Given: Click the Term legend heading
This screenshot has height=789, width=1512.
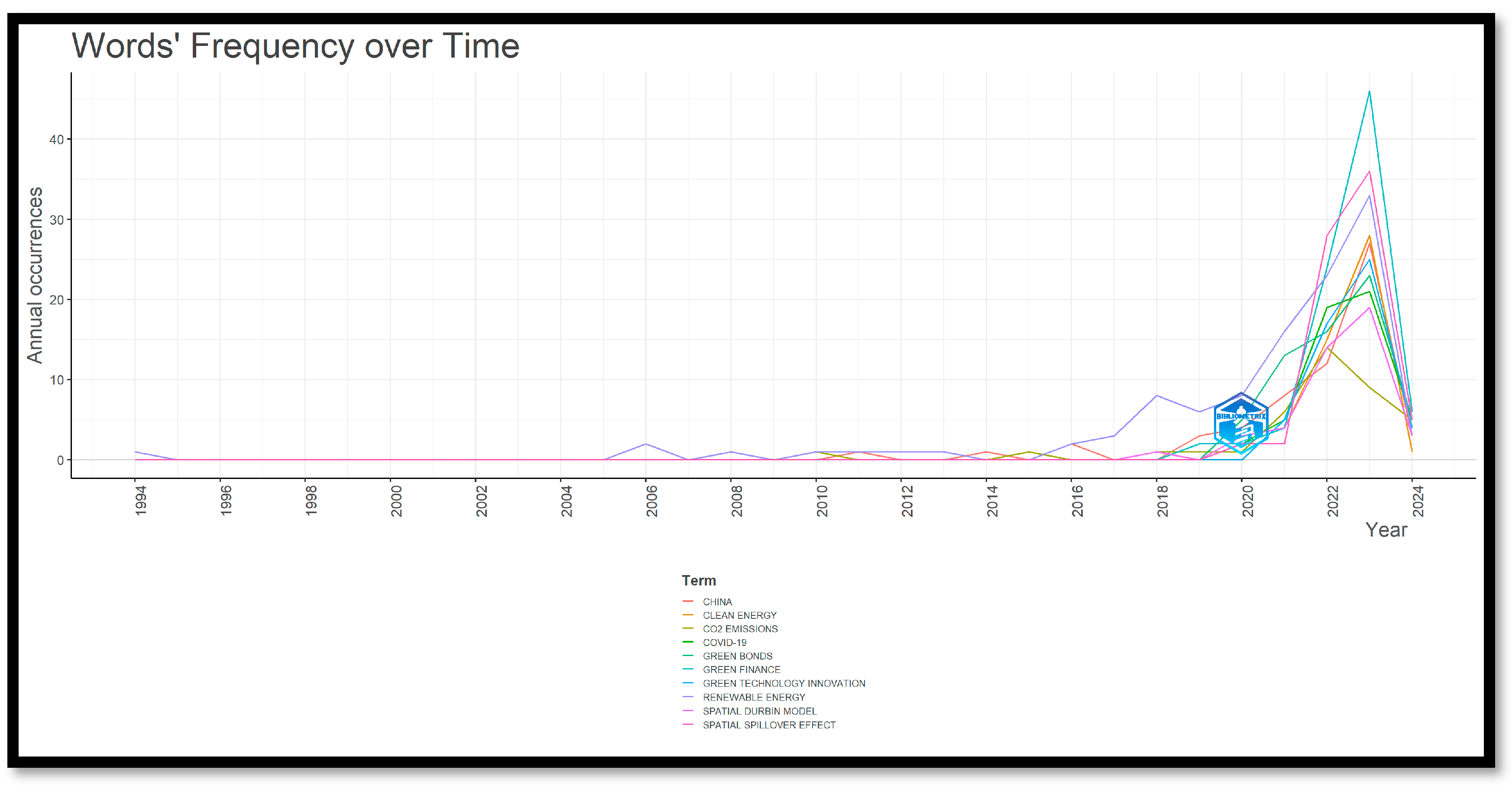Looking at the screenshot, I should [699, 581].
